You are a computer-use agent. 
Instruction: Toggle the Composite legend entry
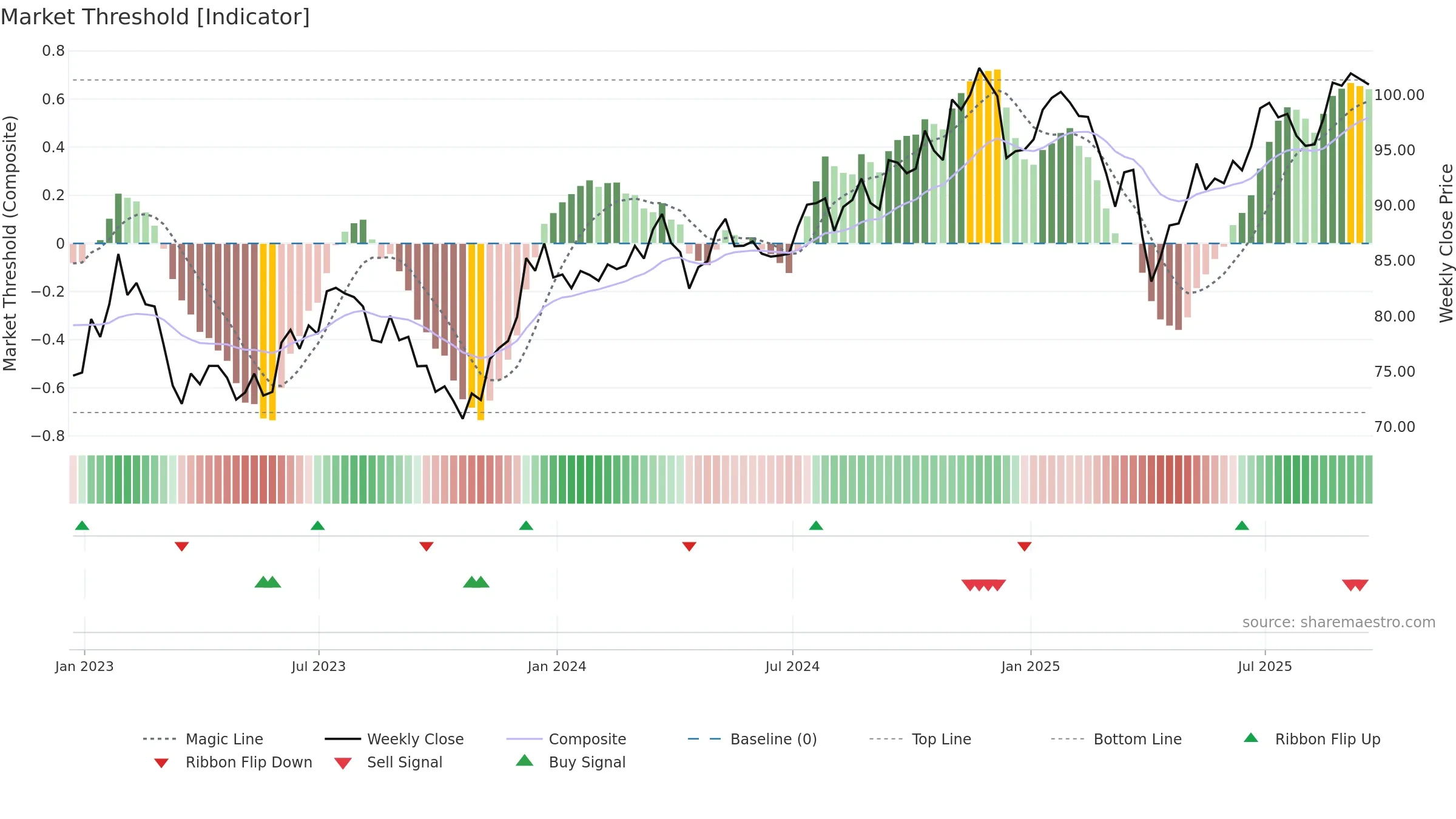(x=567, y=739)
